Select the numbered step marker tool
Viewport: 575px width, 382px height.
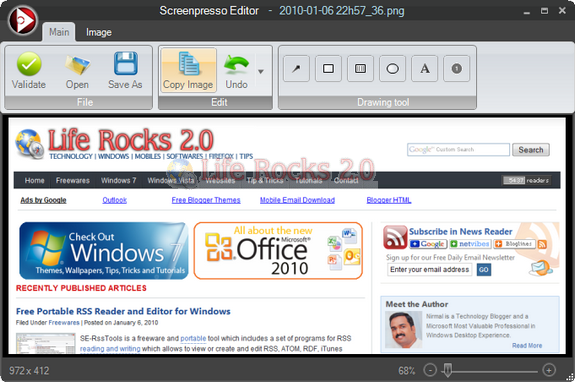point(457,69)
